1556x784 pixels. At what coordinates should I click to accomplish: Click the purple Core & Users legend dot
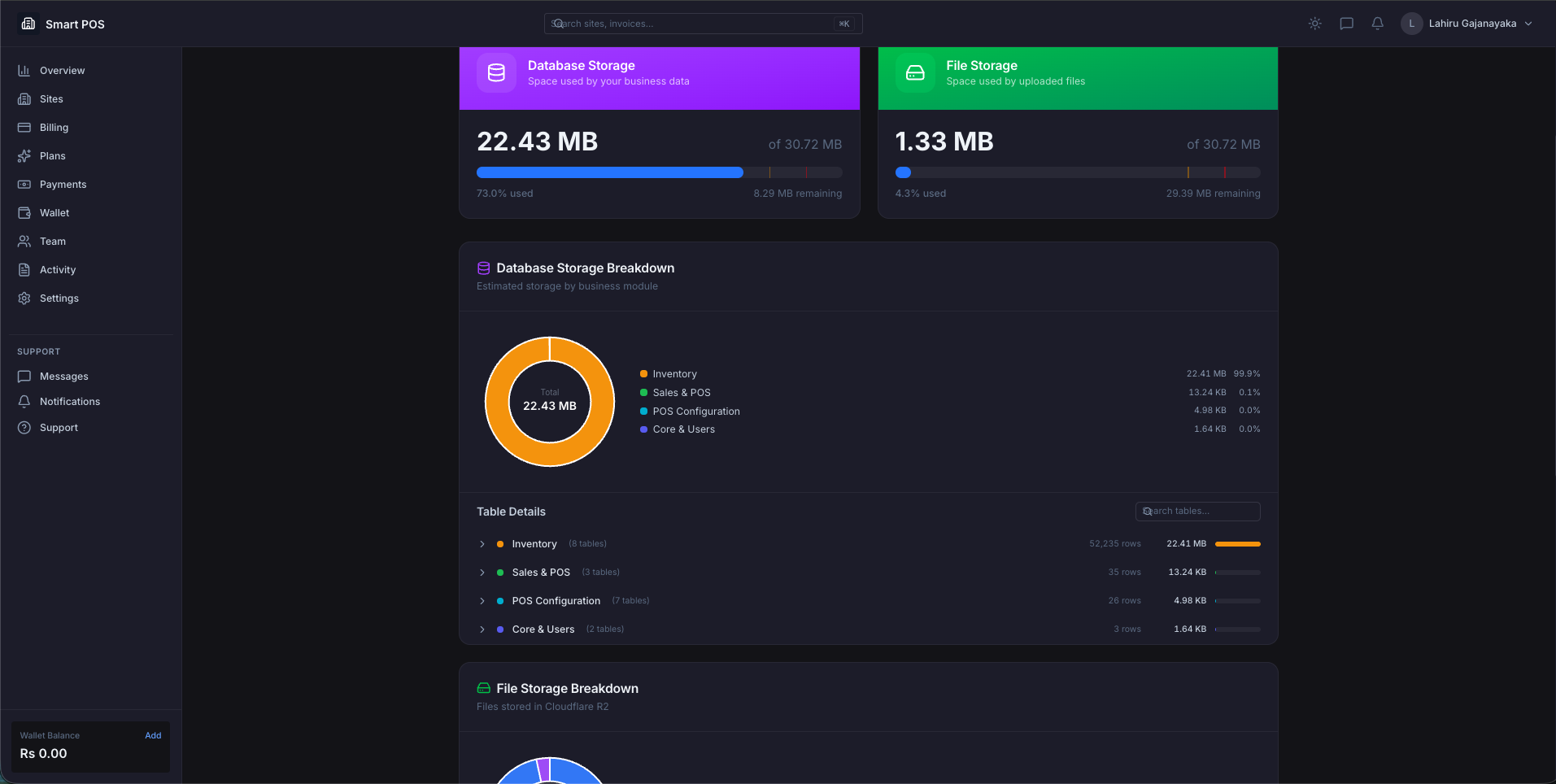[x=643, y=429]
